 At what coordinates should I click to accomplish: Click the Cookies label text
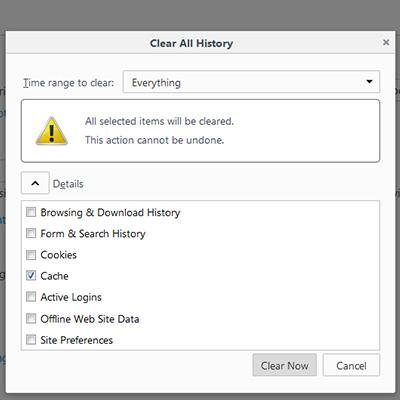pos(59,255)
